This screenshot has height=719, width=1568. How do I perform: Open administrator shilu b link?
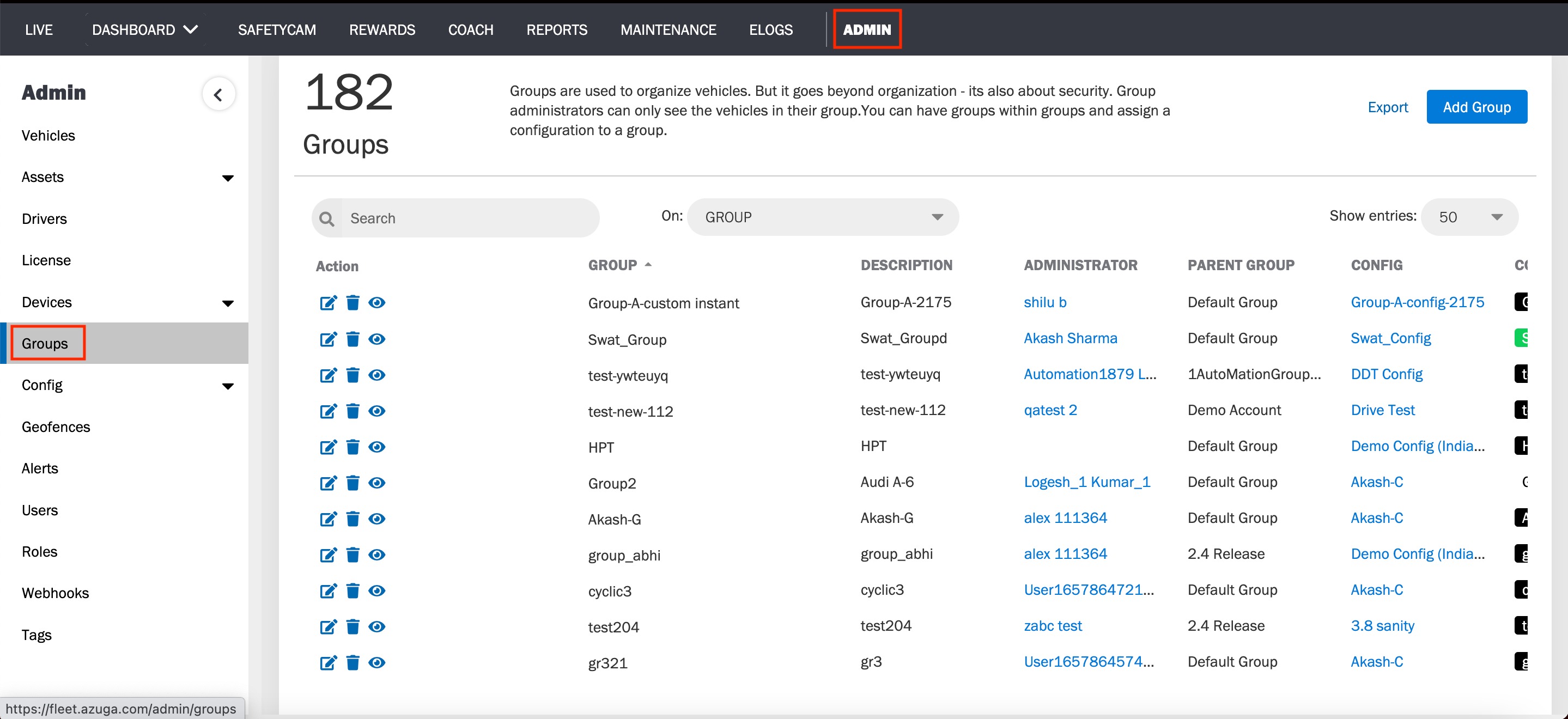[1044, 302]
